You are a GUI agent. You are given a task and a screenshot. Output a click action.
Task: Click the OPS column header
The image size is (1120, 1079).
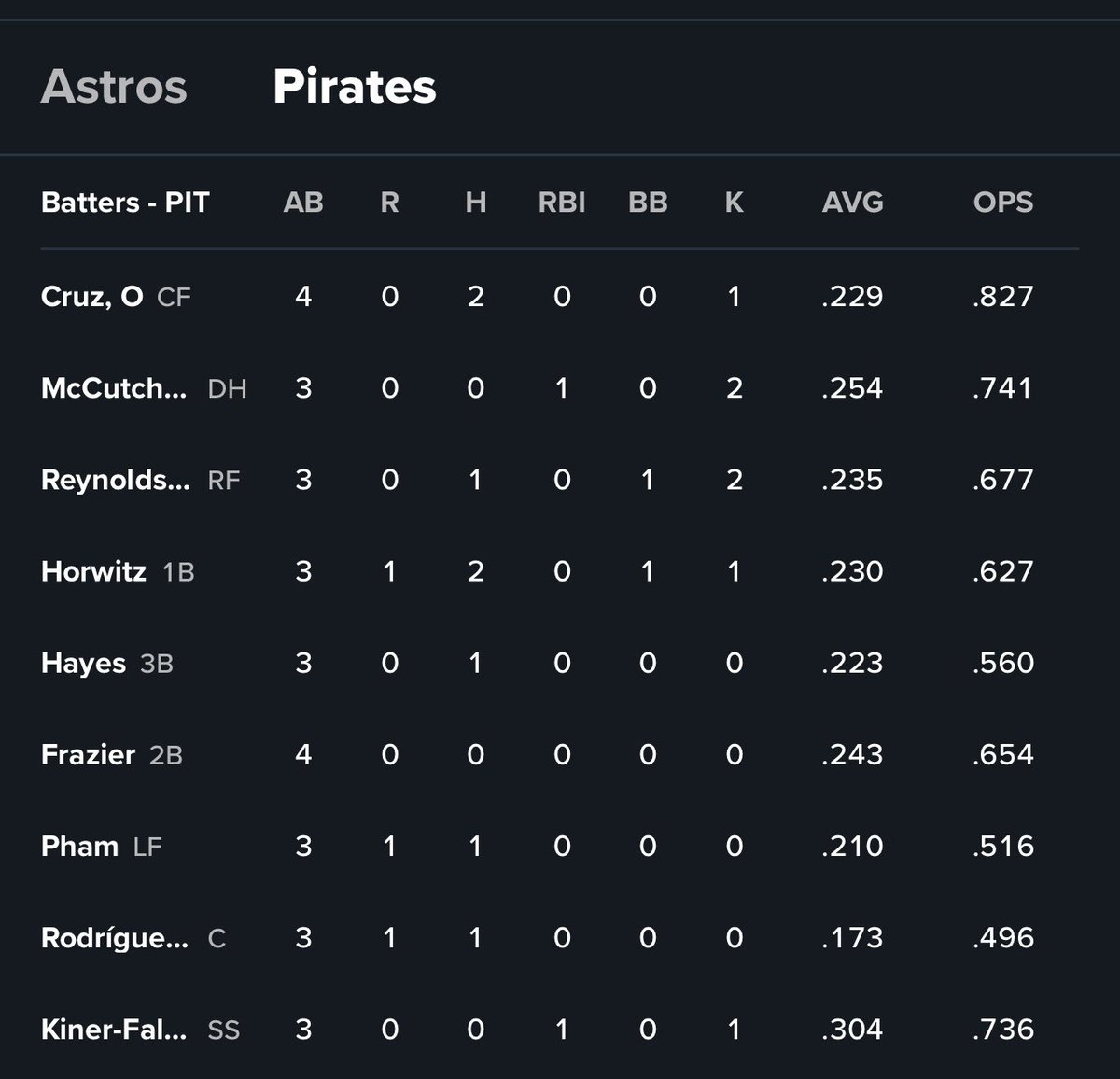coord(1003,203)
